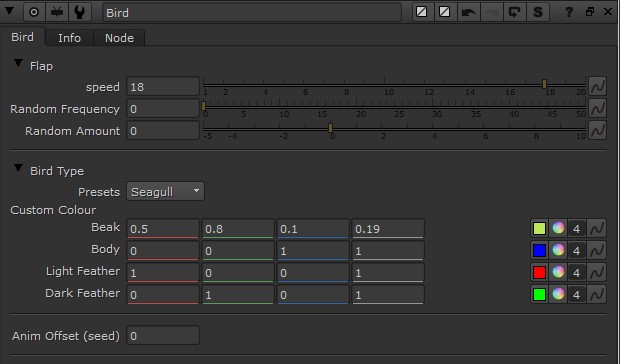
Task: Click the speed slider handle
Action: (x=544, y=84)
